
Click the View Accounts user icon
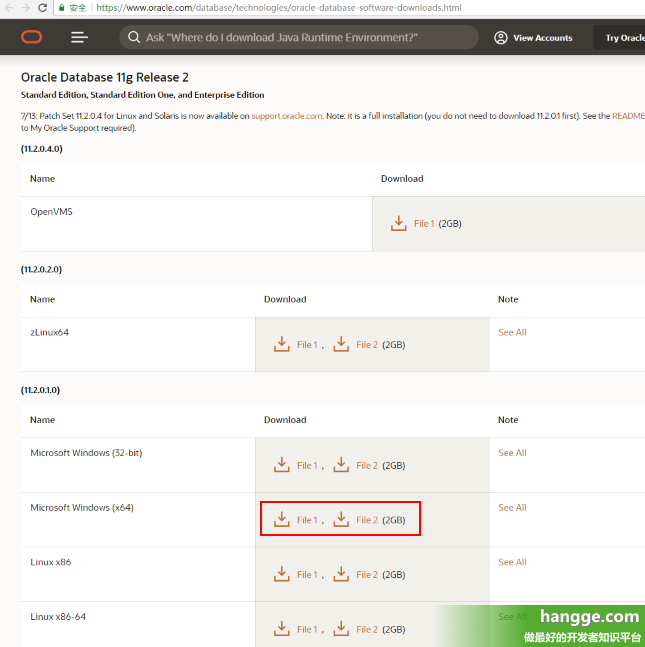(500, 38)
